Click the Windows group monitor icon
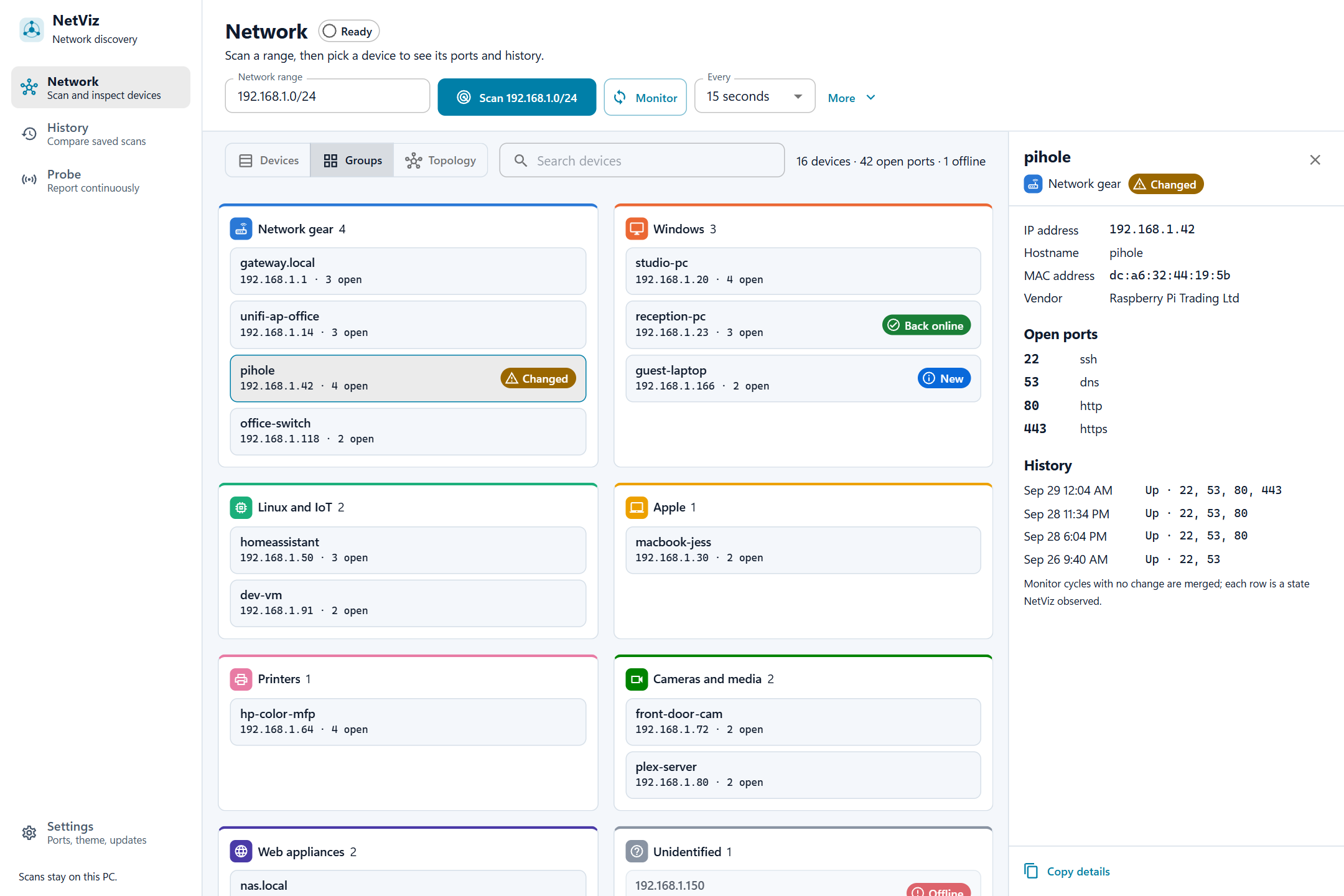 (637, 229)
